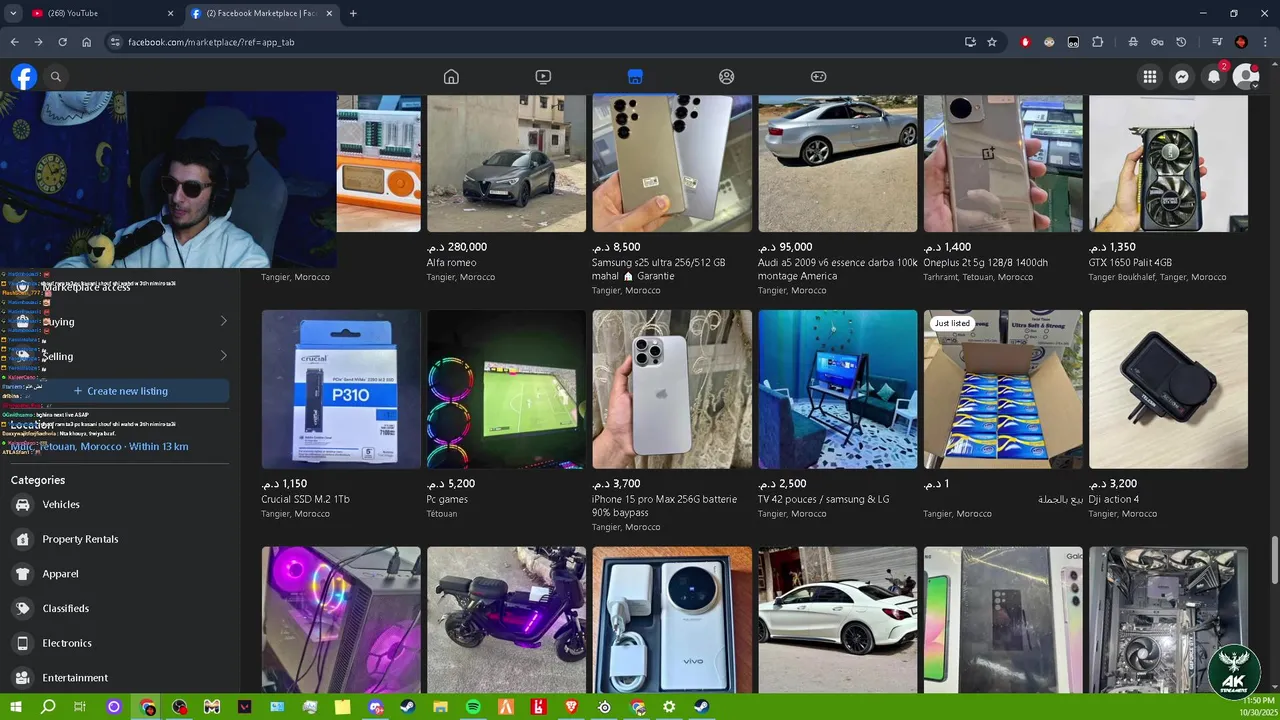Screen dimensions: 1280x720
Task: Open the Facebook menu grid icon
Action: coord(1150,77)
